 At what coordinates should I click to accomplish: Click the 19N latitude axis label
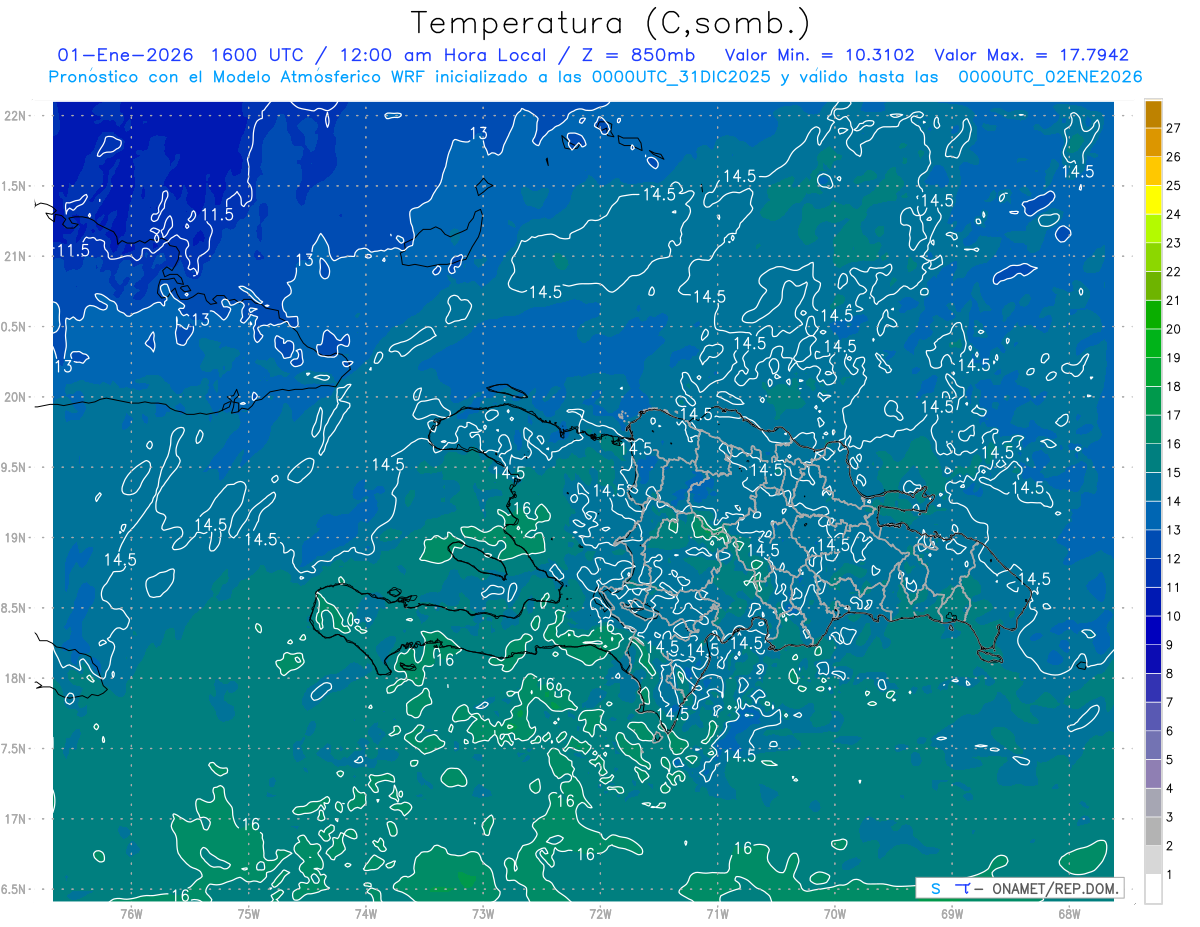coord(14,538)
